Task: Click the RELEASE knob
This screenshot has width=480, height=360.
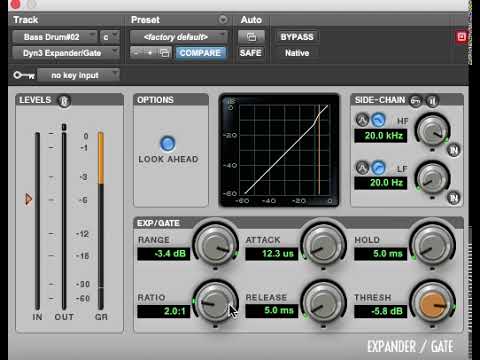Action: (x=323, y=303)
